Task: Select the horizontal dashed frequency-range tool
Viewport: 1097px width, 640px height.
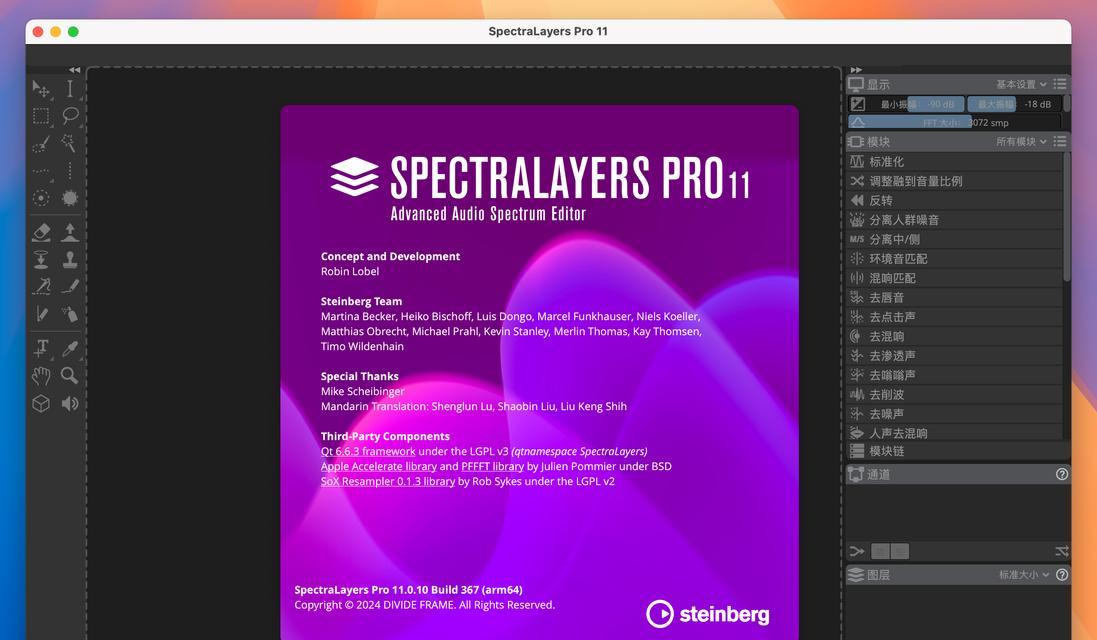Action: coord(41,171)
